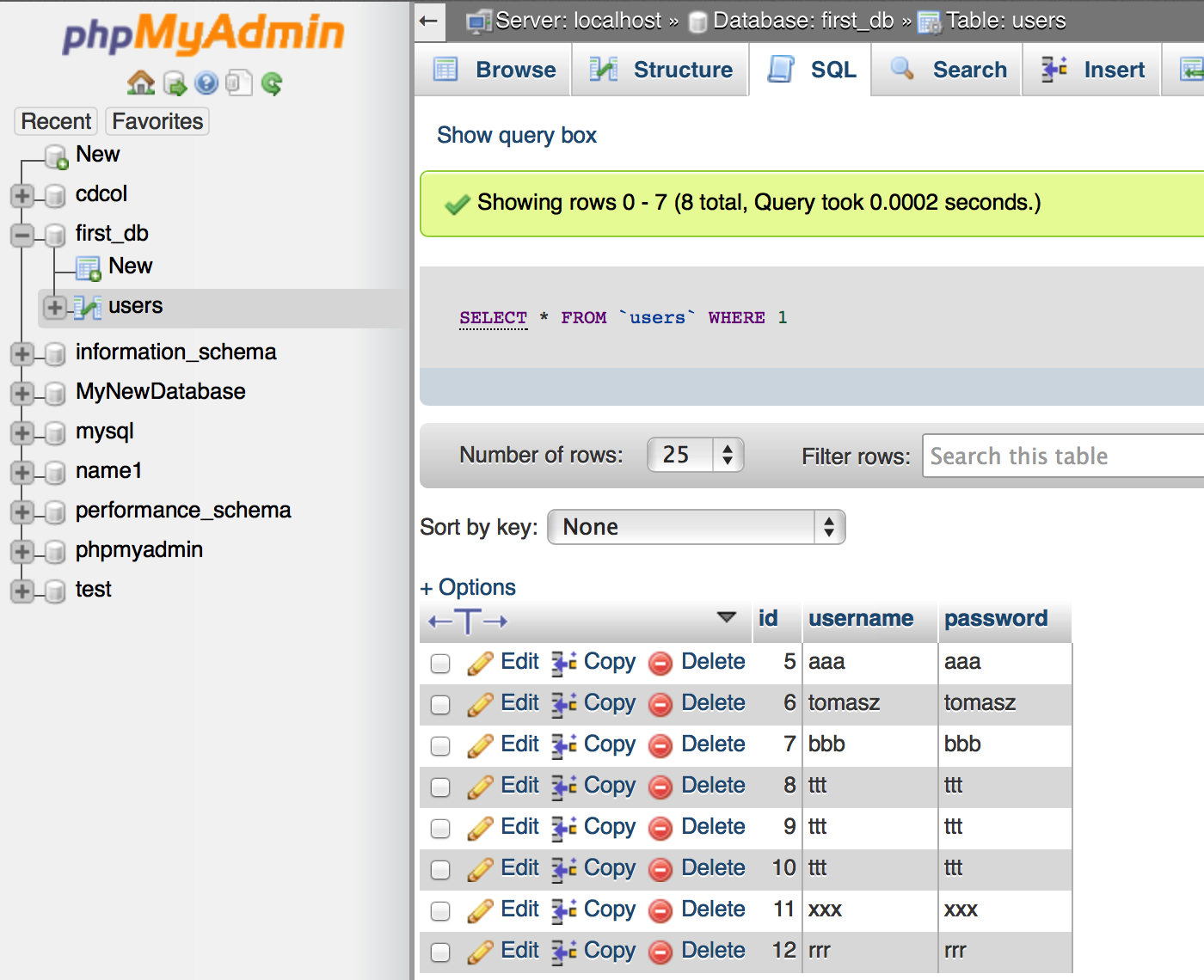Expand the information_schema node
The width and height of the screenshot is (1204, 980).
tap(22, 354)
